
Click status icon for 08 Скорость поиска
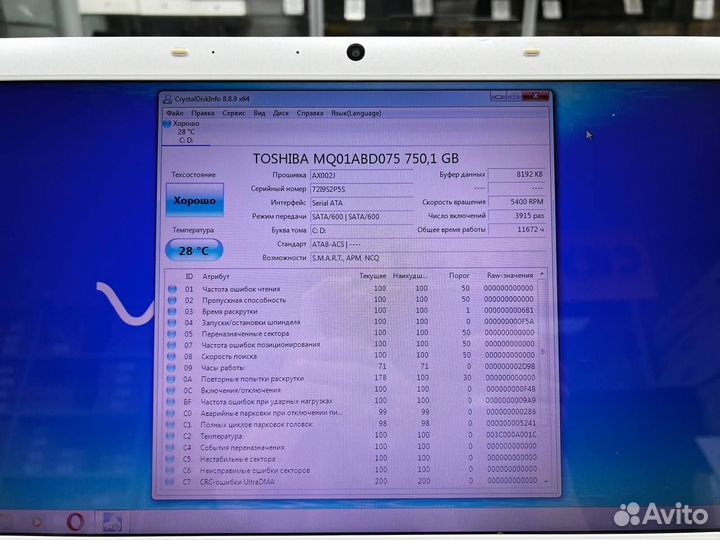(x=171, y=356)
